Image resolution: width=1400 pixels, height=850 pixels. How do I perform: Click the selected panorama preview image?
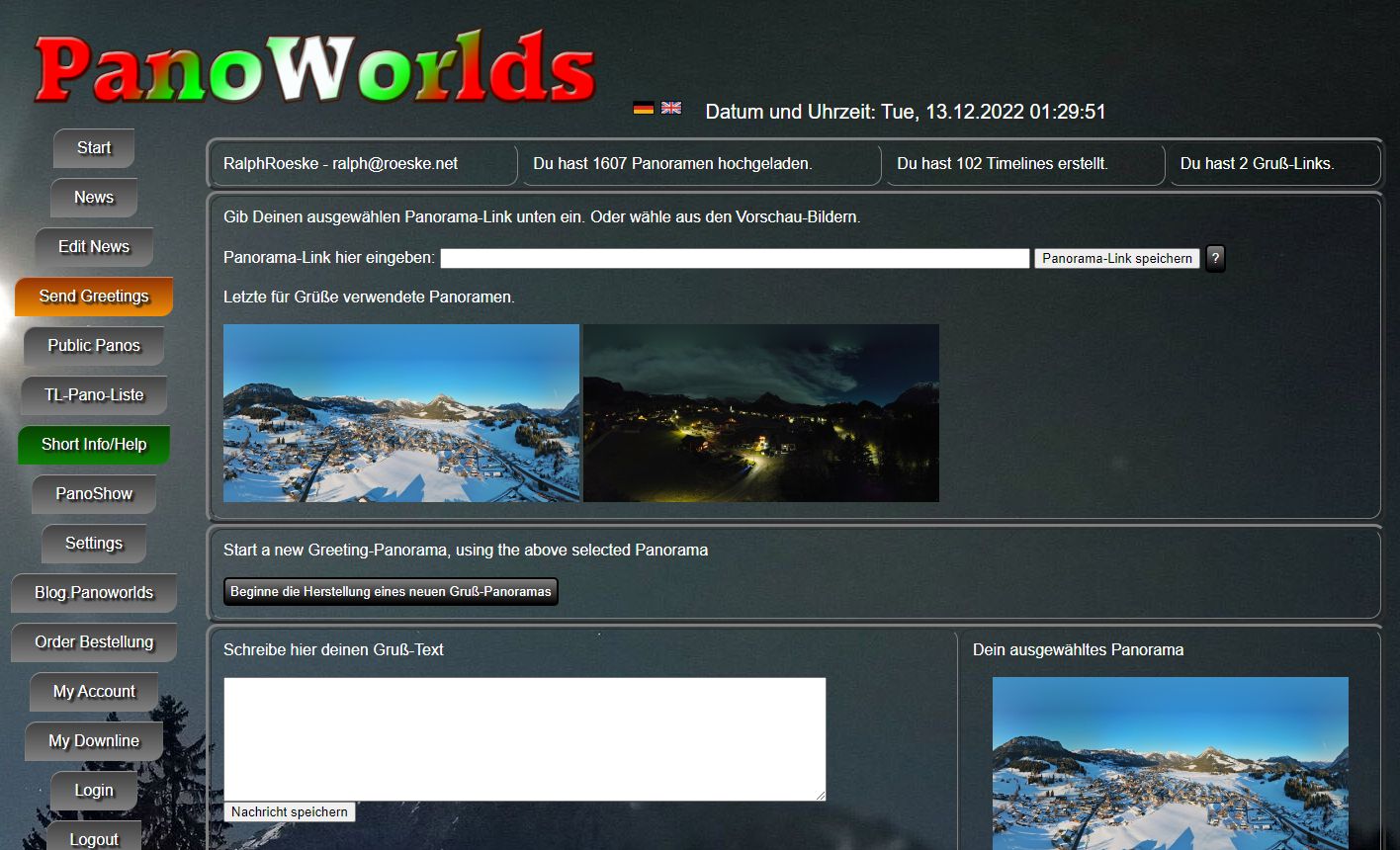click(x=1171, y=763)
